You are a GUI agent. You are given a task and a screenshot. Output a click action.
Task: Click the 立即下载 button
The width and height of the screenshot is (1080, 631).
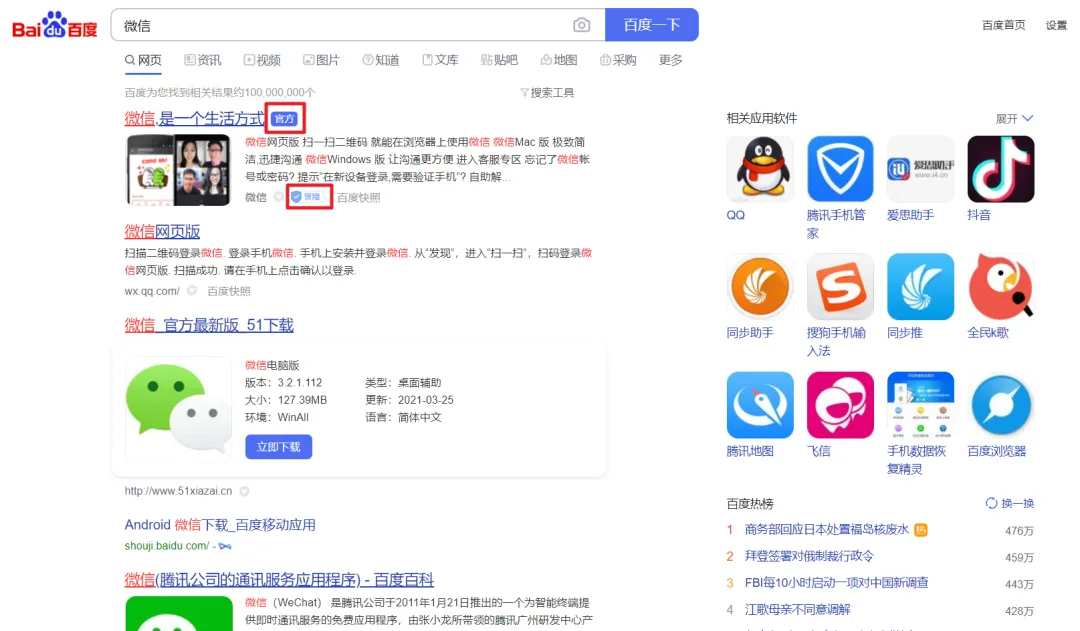click(x=278, y=447)
